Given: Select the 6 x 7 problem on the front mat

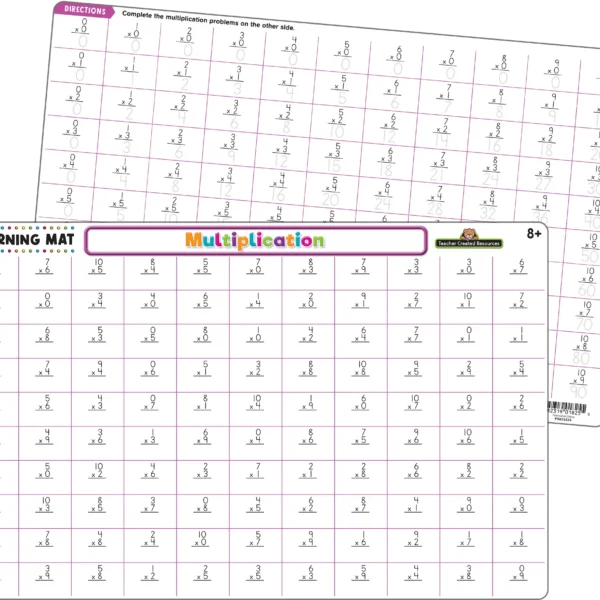Looking at the screenshot, I should pyautogui.click(x=519, y=266).
